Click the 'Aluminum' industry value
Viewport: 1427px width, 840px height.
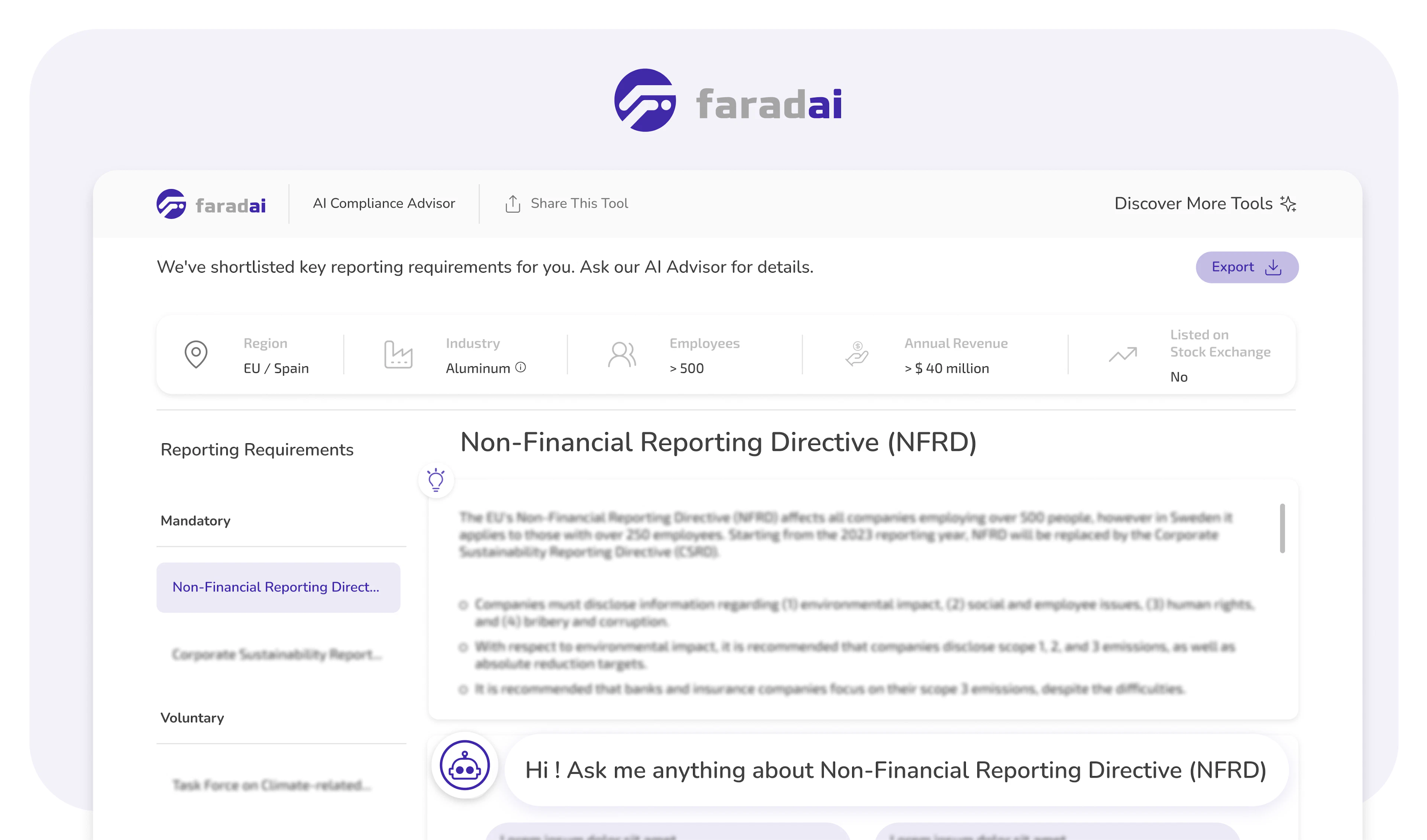point(478,369)
